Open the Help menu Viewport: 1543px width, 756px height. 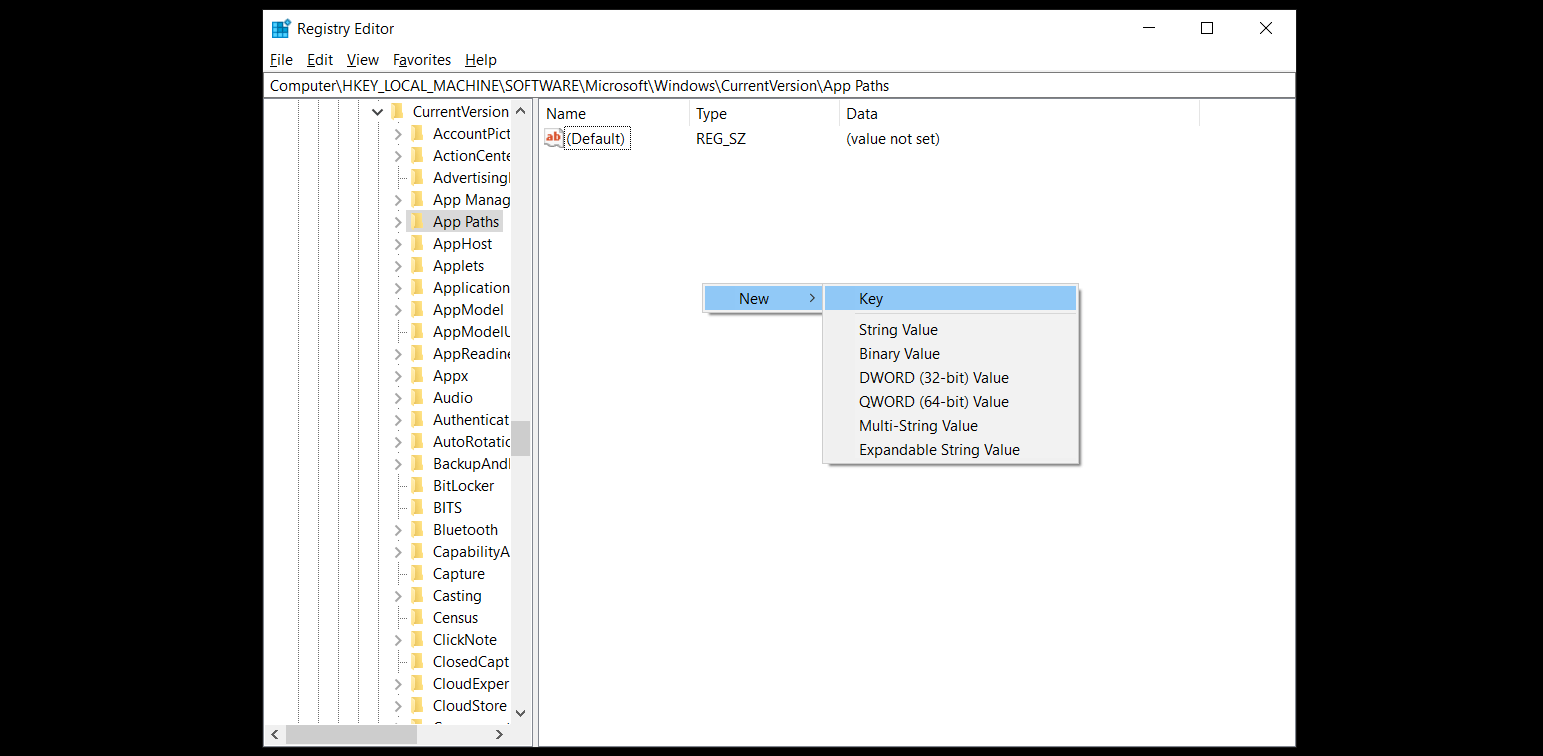click(x=481, y=60)
